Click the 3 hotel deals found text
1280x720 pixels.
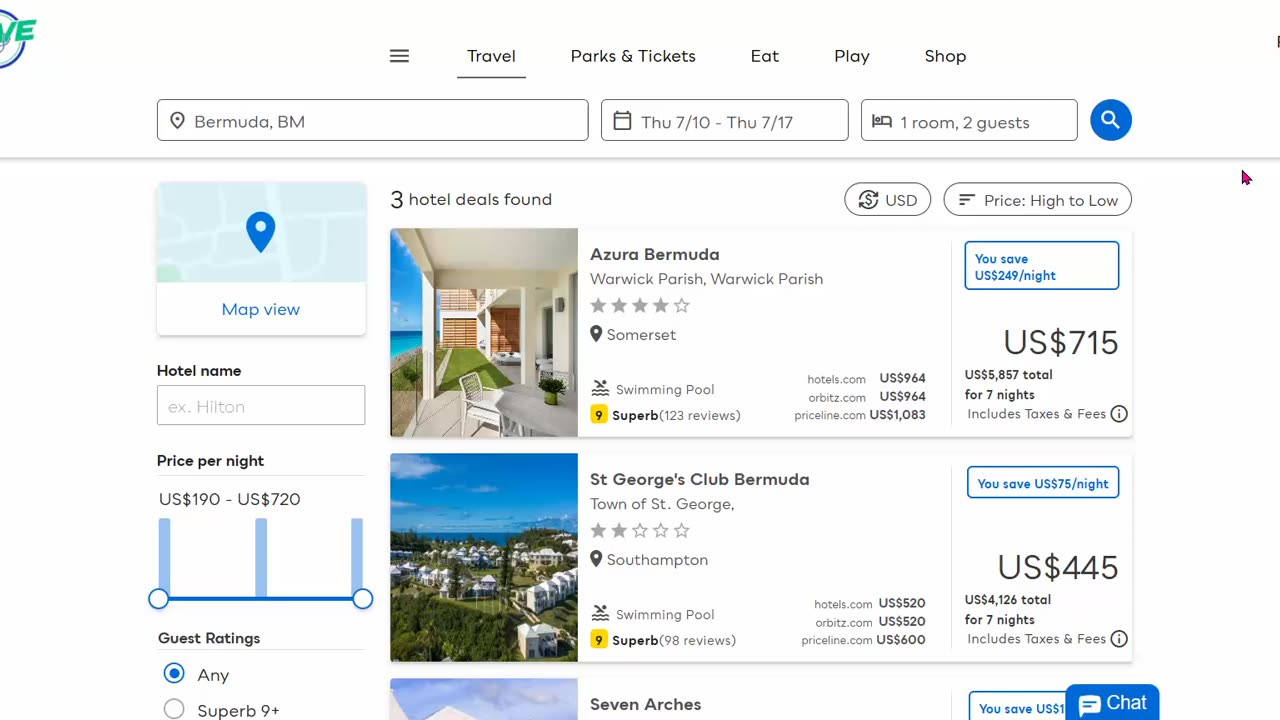click(471, 200)
